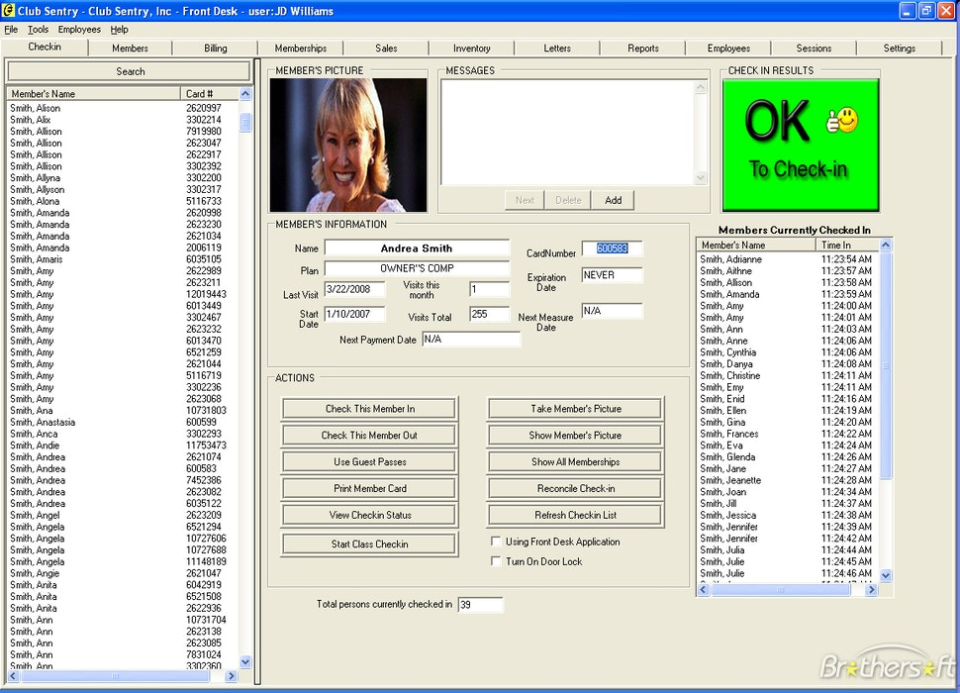Click Check This Member Out
The width and height of the screenshot is (960, 693).
click(x=370, y=435)
